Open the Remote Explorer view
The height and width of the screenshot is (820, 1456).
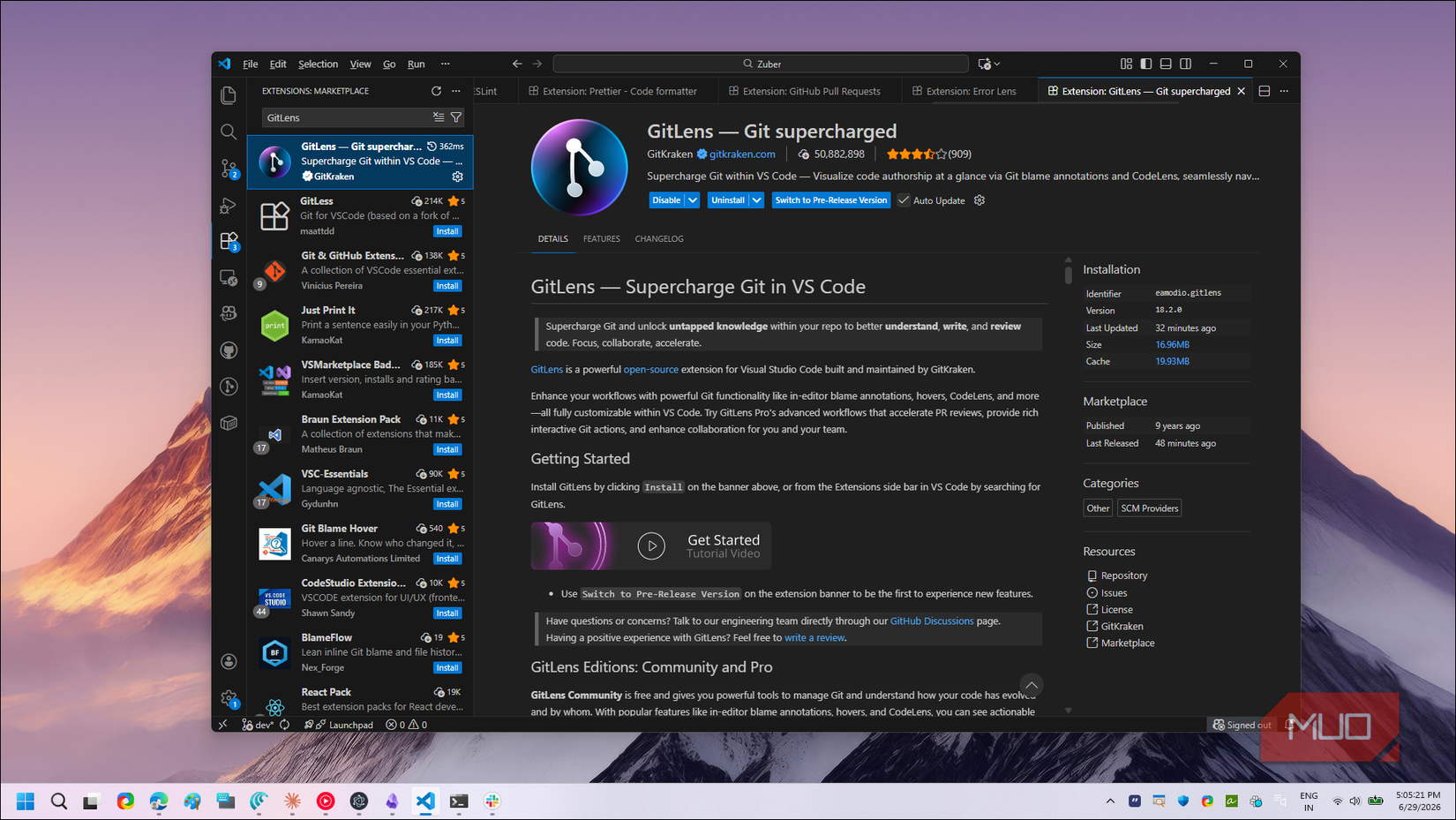pos(229,277)
